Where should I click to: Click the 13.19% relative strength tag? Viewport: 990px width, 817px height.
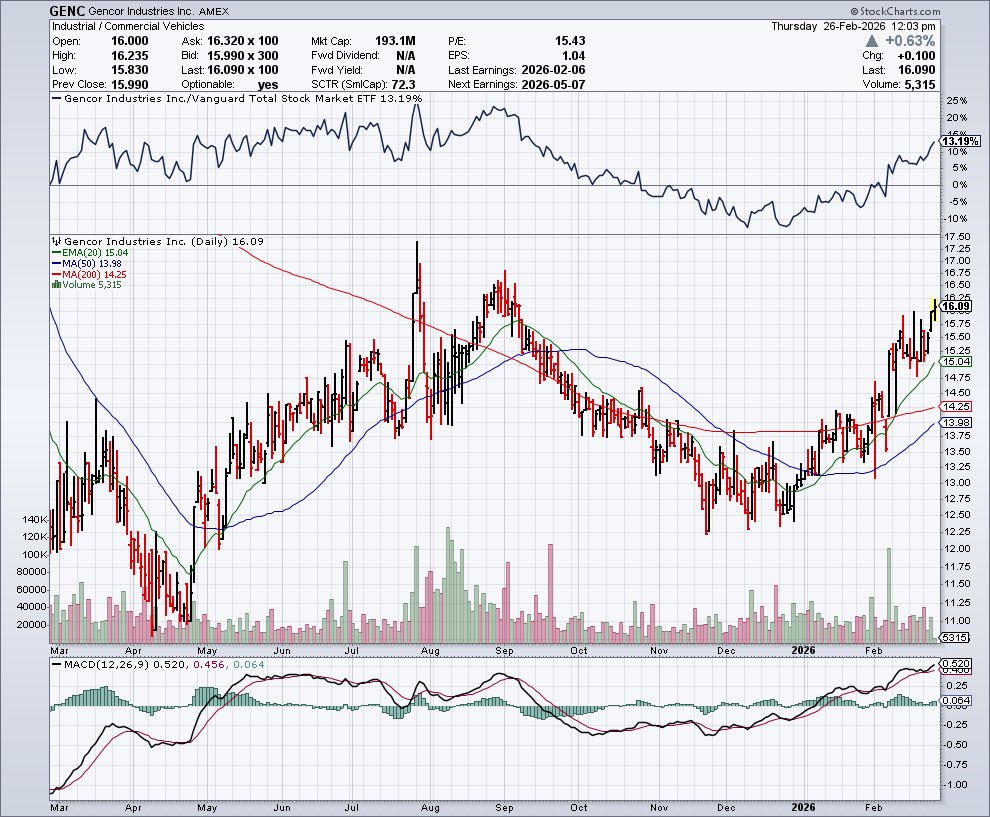(961, 141)
